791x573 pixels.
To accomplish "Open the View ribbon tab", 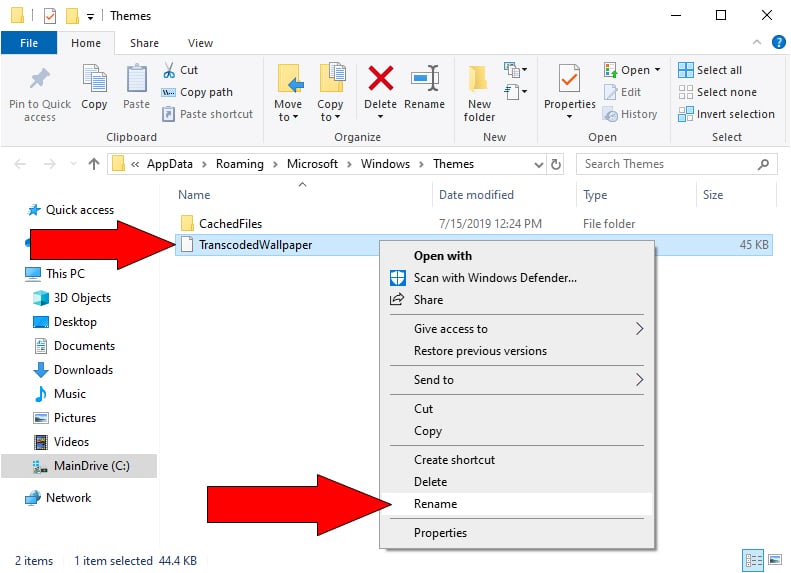I will 200,43.
